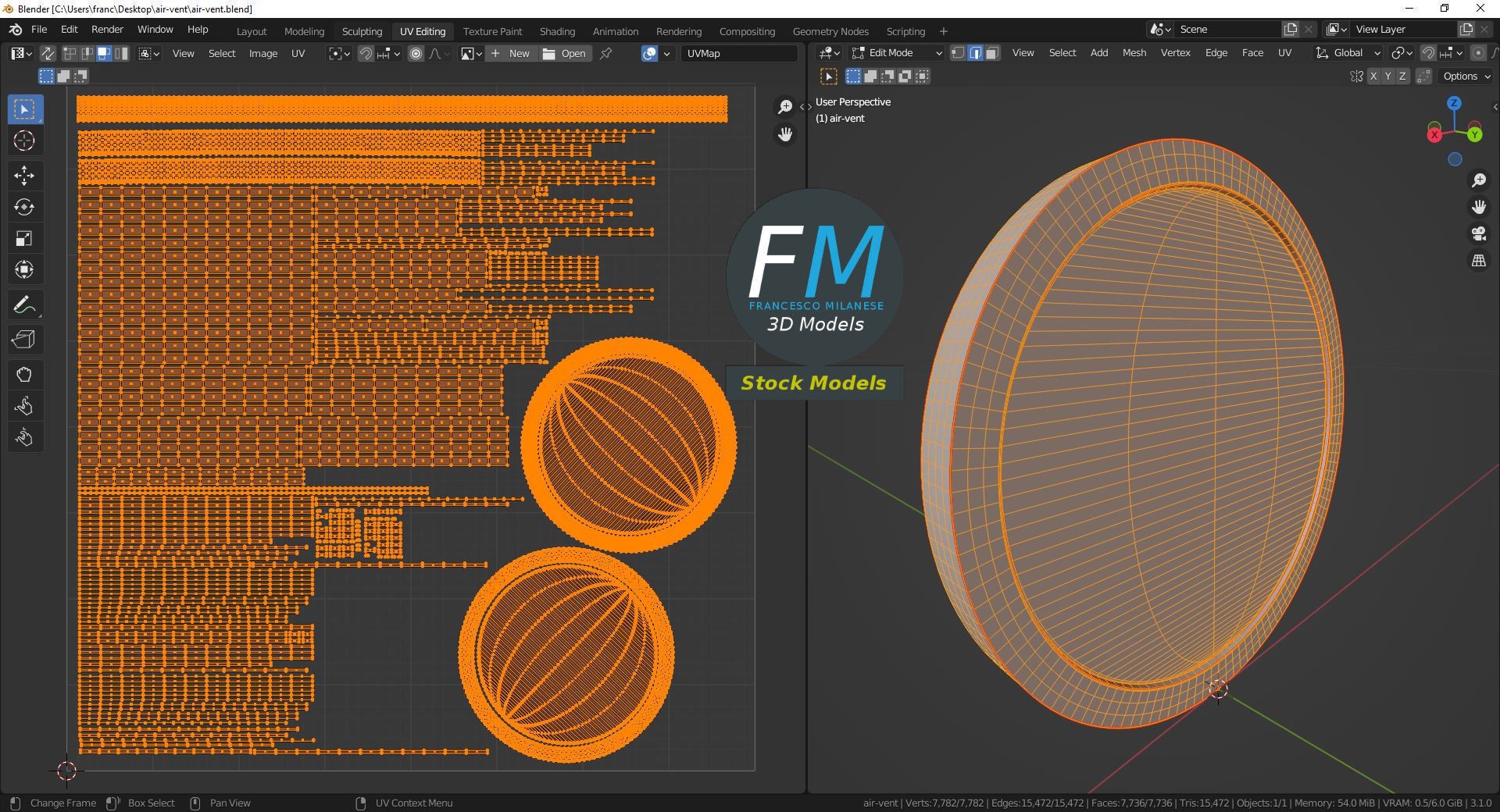Image resolution: width=1500 pixels, height=812 pixels.
Task: Open the Global transform orientation dropdown
Action: point(1348,53)
